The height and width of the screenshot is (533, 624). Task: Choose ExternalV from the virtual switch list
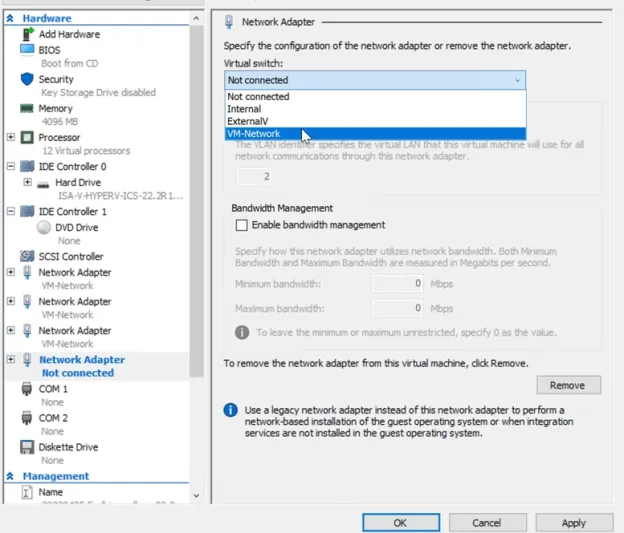coord(375,121)
